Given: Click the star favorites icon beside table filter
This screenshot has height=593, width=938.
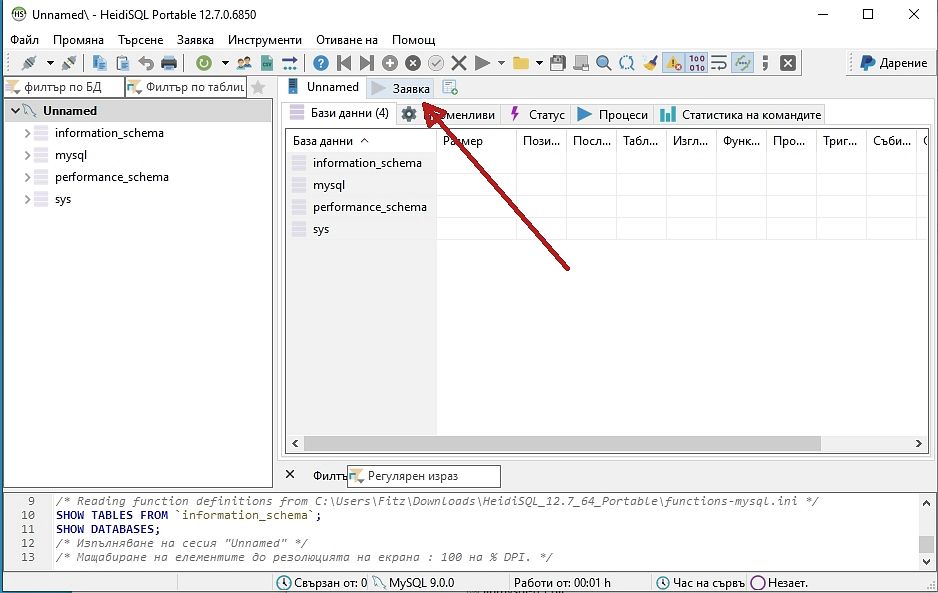Looking at the screenshot, I should (258, 87).
